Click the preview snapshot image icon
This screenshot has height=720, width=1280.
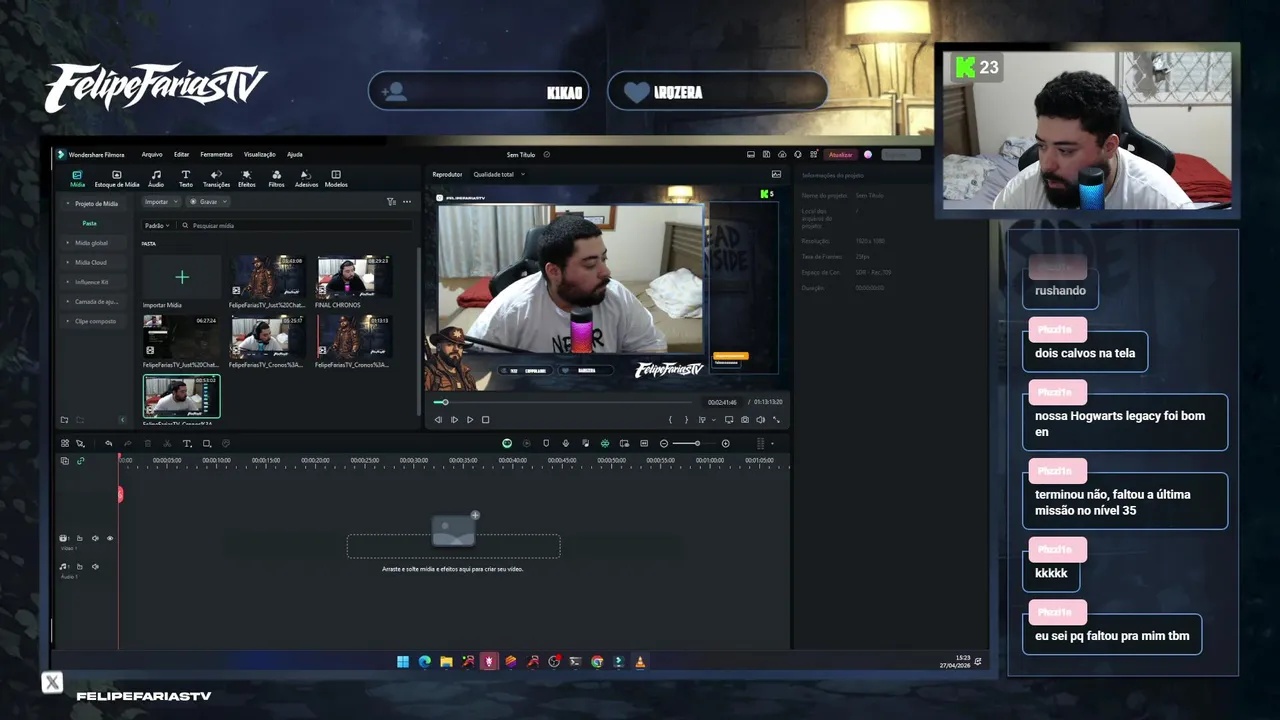[x=776, y=175]
